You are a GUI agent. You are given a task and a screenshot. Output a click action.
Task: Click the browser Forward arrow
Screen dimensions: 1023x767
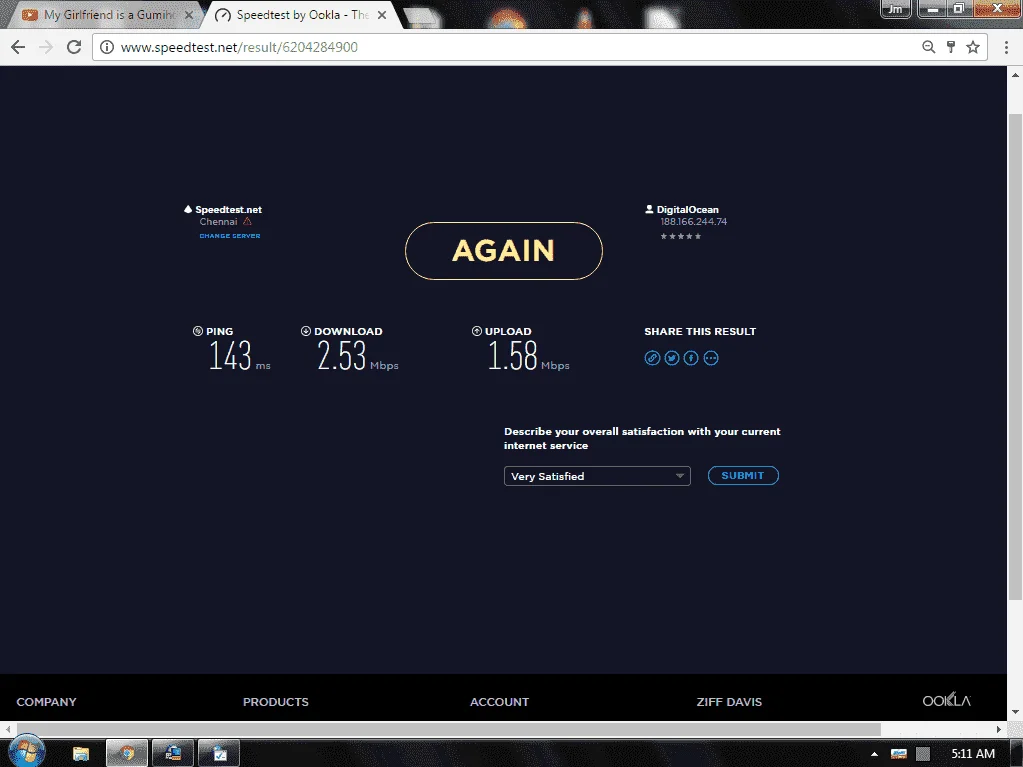46,47
